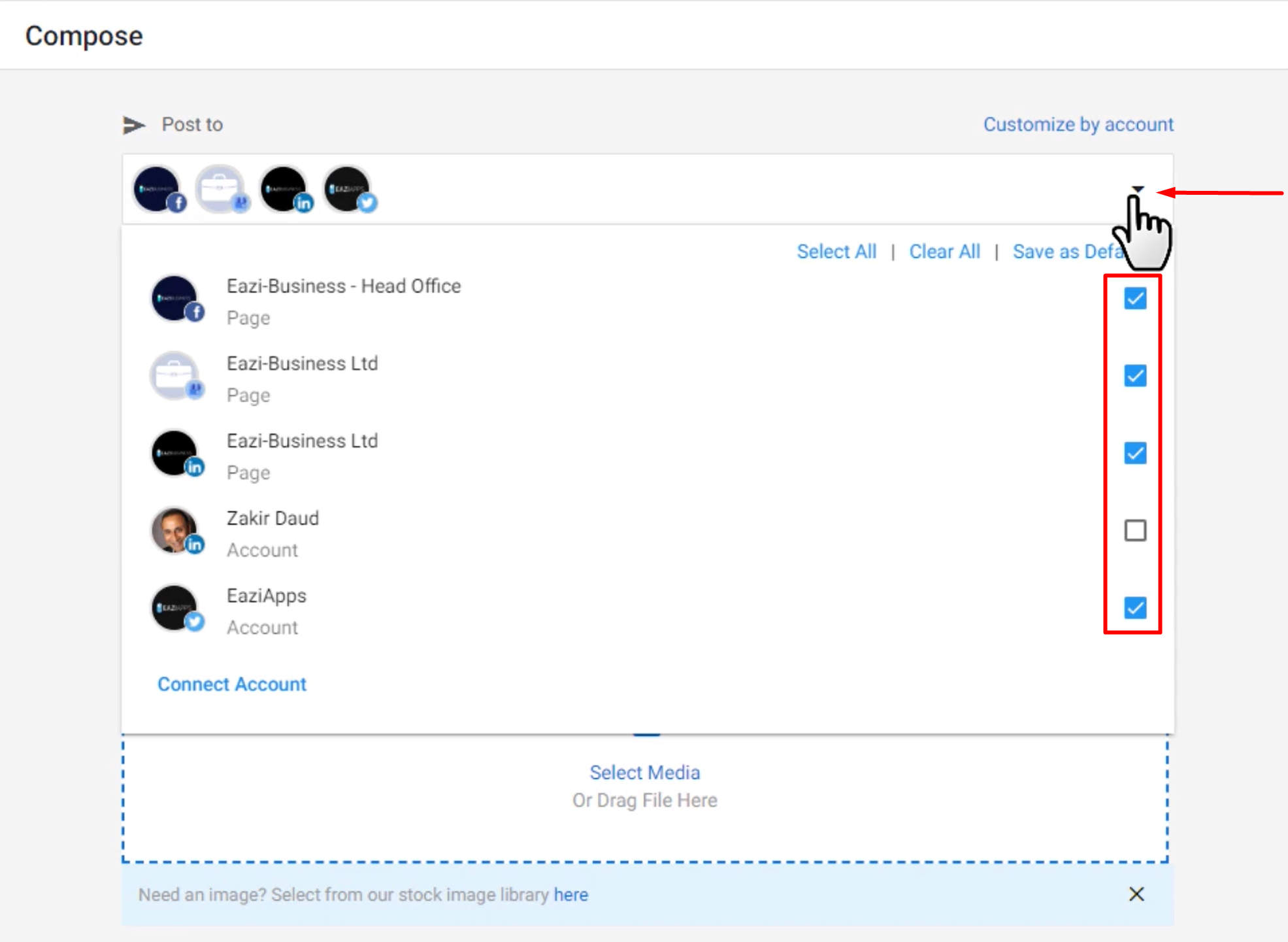Viewport: 1288px width, 942px height.
Task: Click the Connect Account link
Action: [232, 684]
